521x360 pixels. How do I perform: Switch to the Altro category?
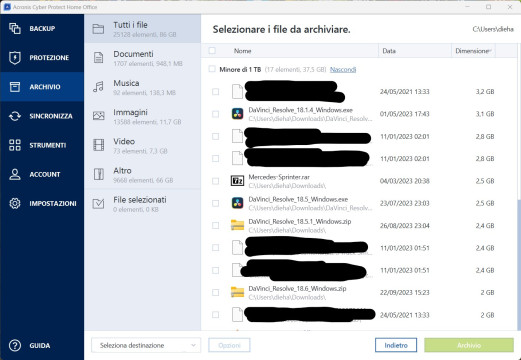coord(142,174)
